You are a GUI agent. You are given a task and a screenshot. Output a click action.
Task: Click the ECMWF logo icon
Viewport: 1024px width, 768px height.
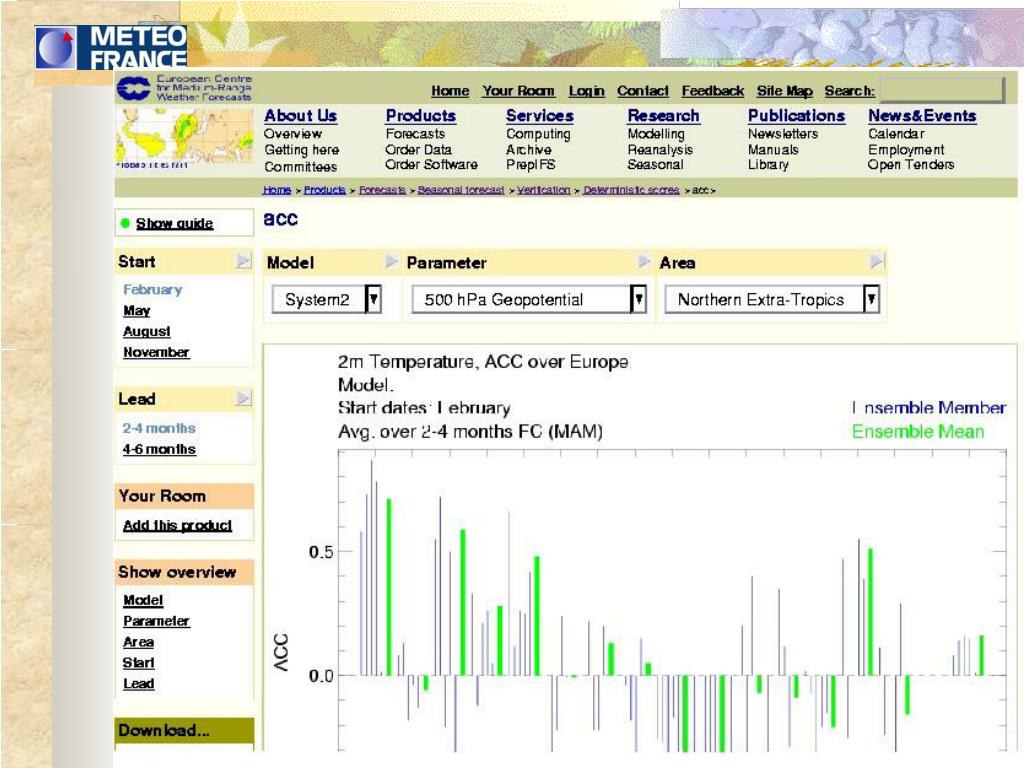click(133, 88)
